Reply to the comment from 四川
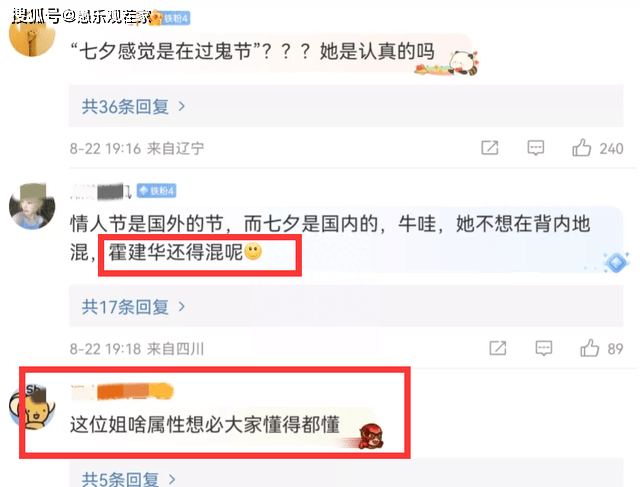This screenshot has width=640, height=487. click(544, 348)
